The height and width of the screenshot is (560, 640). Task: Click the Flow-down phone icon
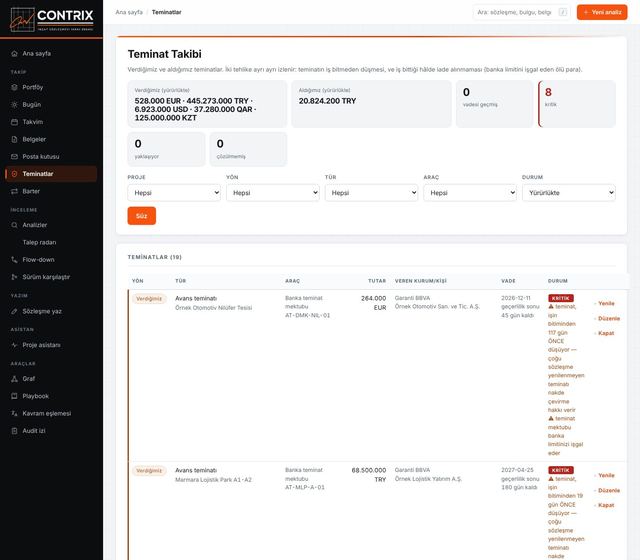coord(14,260)
